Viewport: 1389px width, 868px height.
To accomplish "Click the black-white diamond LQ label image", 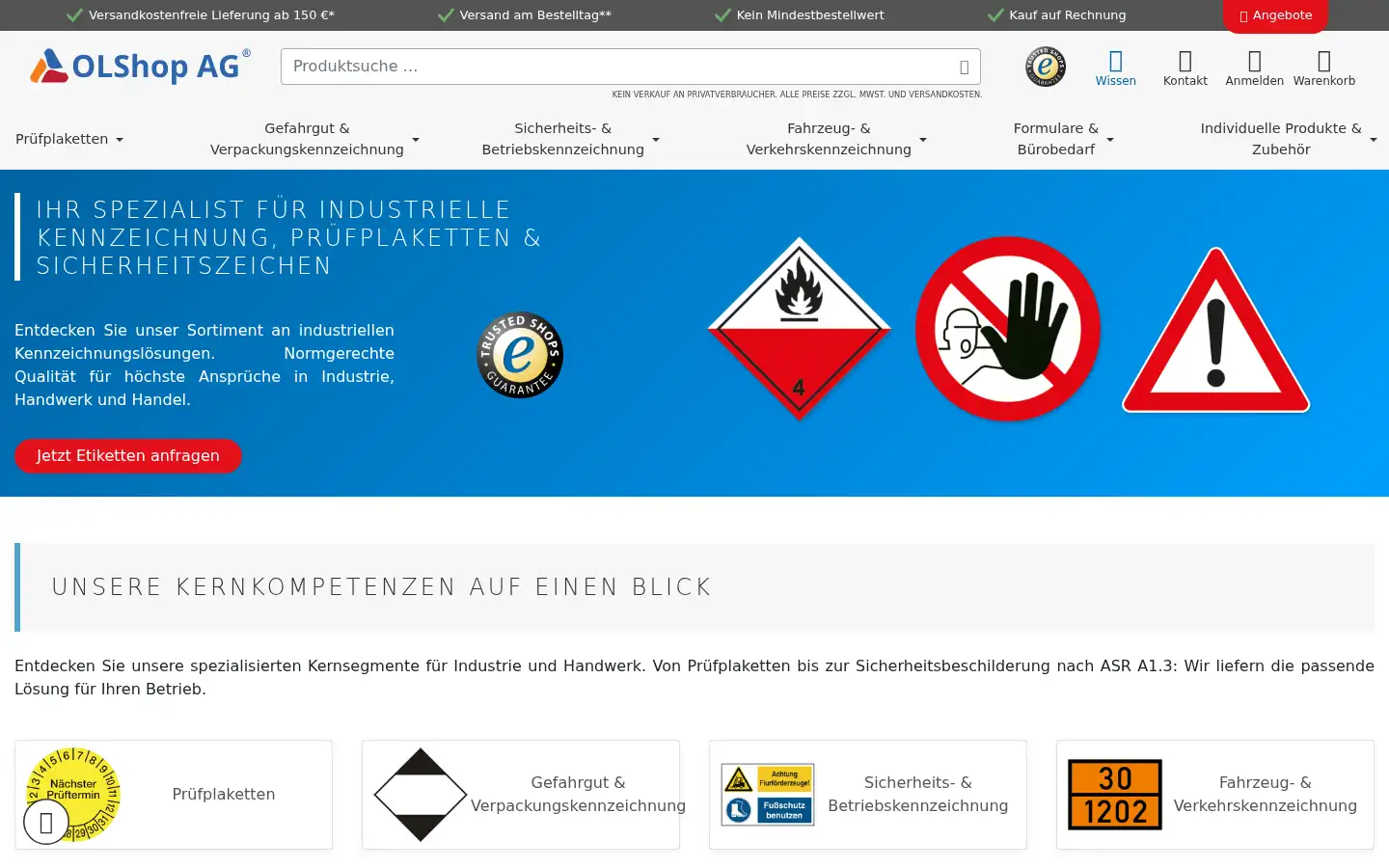I will [x=421, y=795].
